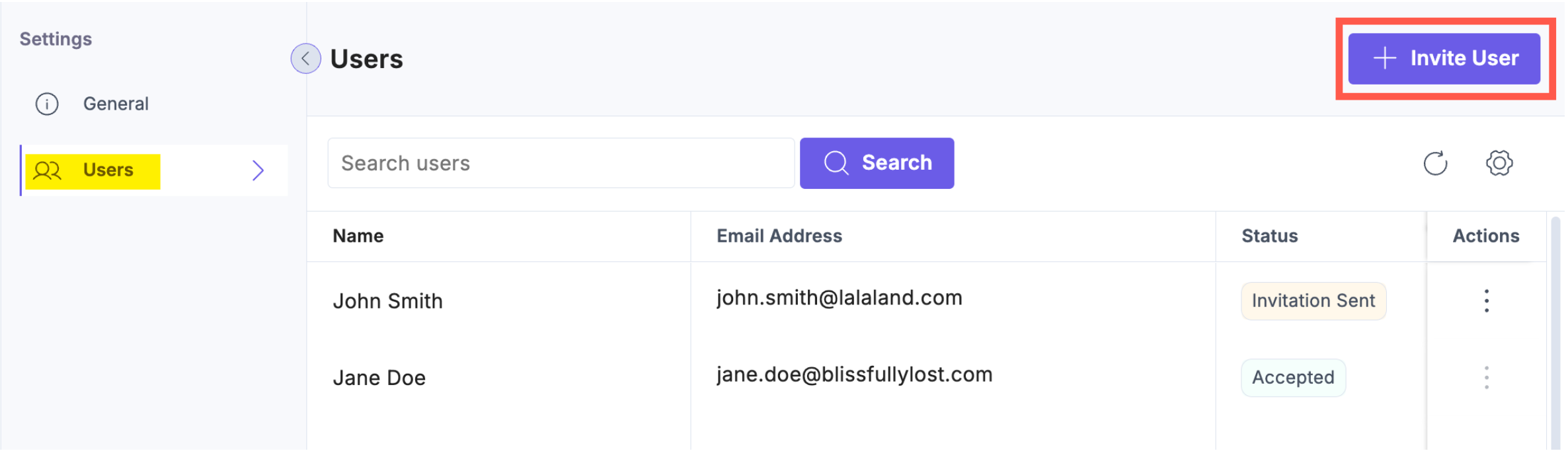Click the Invitation Sent status badge
This screenshot has height=453, width=1568.
(x=1313, y=301)
